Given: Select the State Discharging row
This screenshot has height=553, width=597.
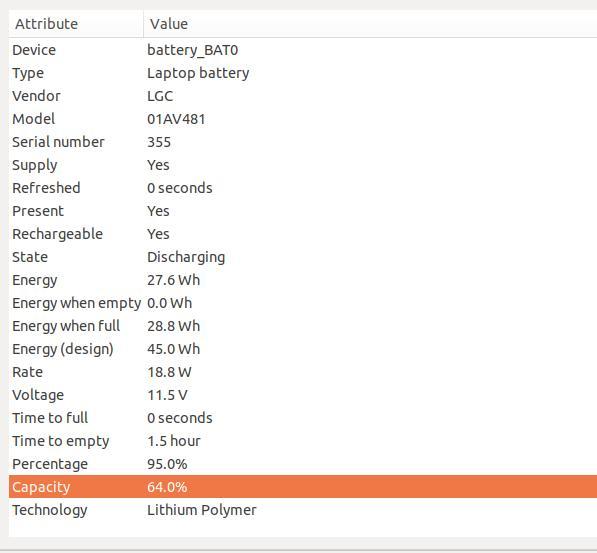Looking at the screenshot, I should (x=303, y=257).
